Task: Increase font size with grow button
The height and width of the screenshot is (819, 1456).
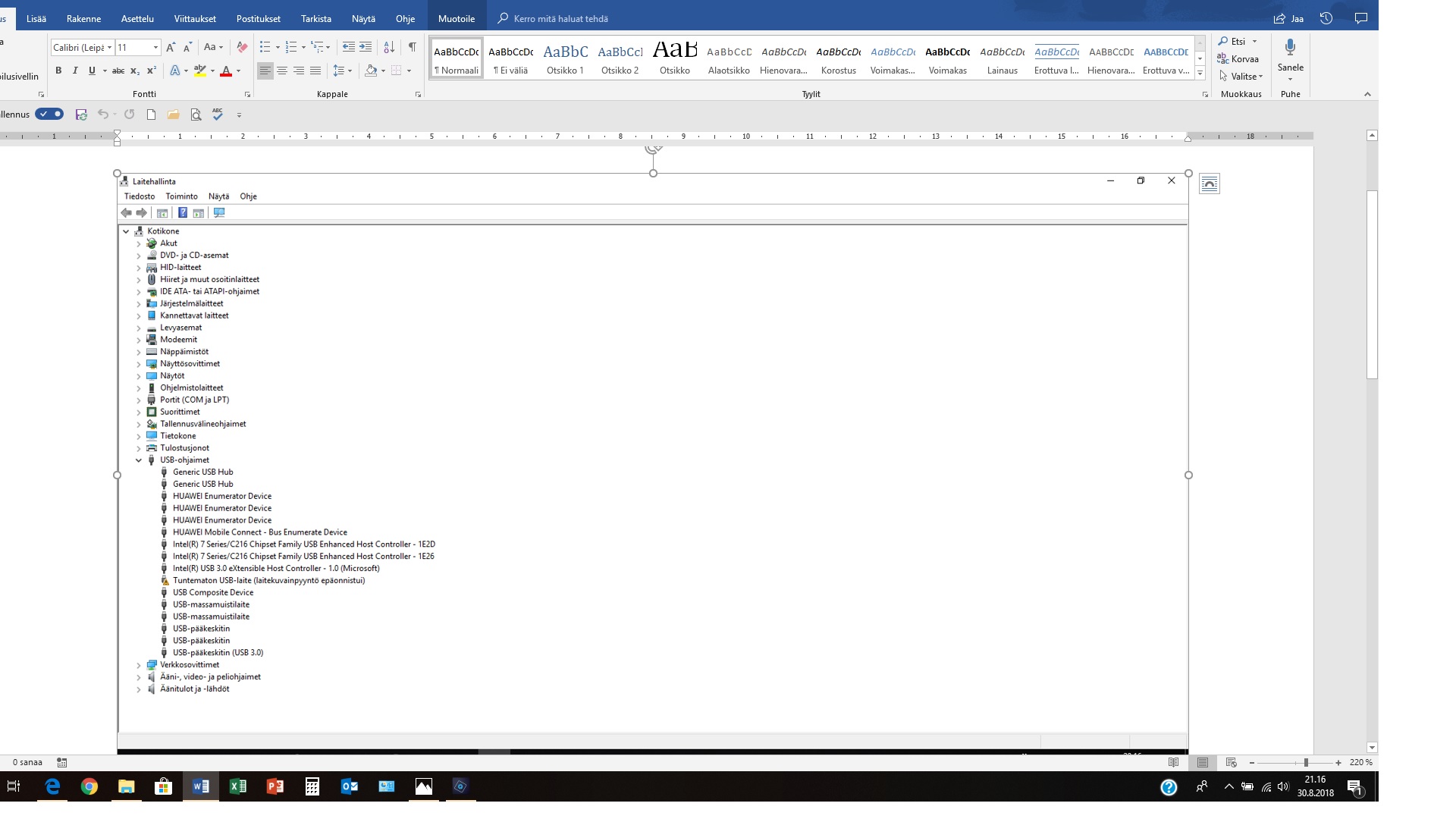Action: [x=171, y=47]
